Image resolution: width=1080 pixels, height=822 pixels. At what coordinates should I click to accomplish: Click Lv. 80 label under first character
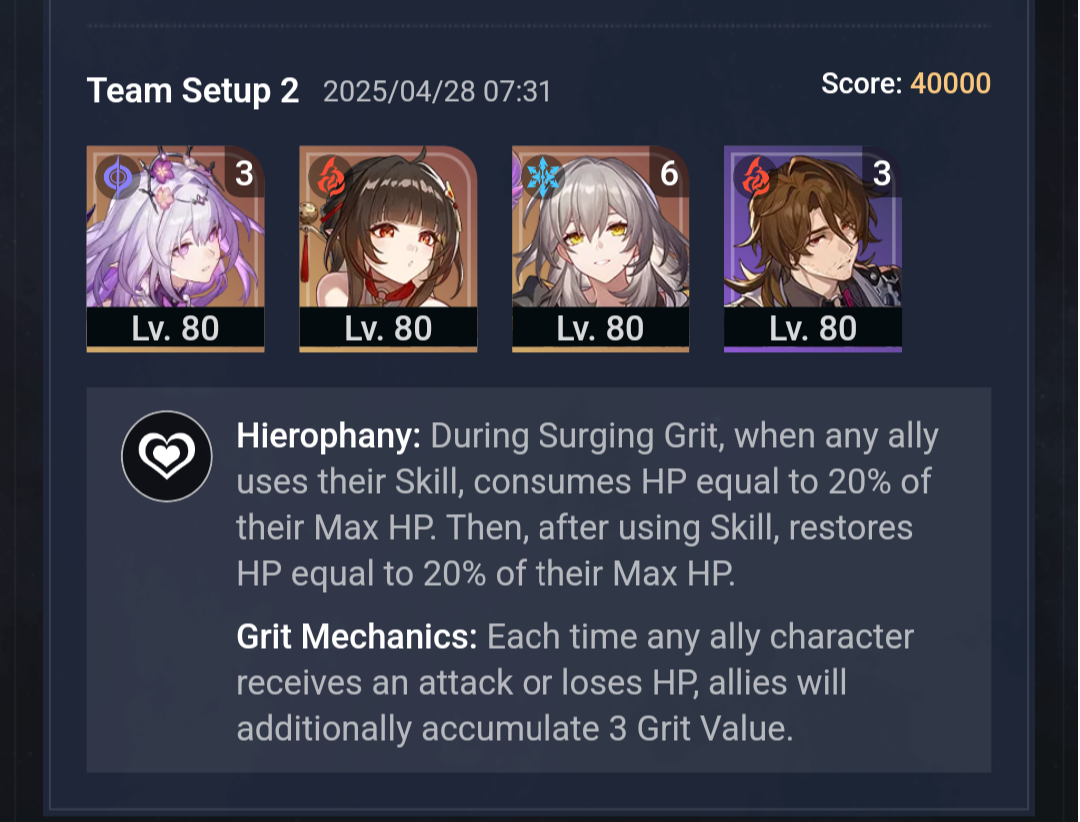pos(175,328)
